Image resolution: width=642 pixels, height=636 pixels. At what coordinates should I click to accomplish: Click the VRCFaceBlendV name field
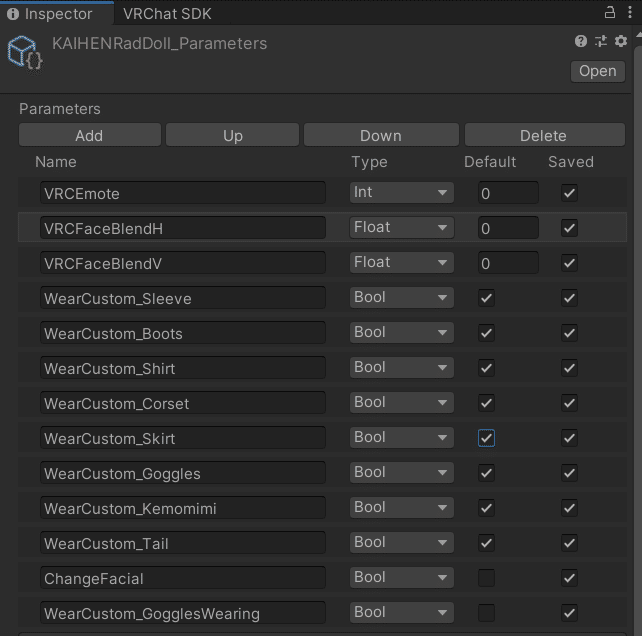tap(183, 263)
